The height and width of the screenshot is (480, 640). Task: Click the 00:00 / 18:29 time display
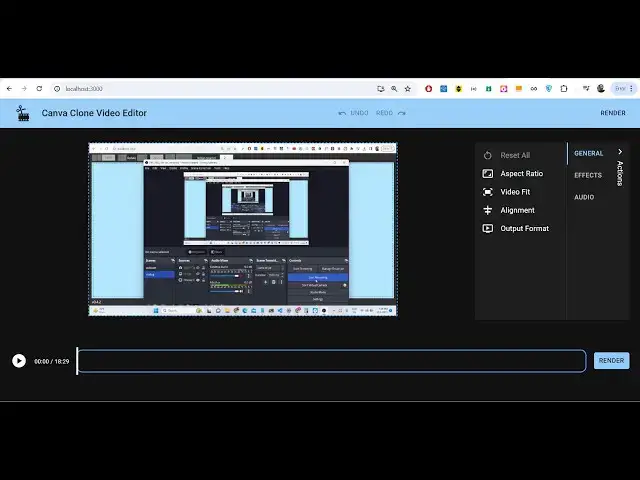click(x=51, y=361)
